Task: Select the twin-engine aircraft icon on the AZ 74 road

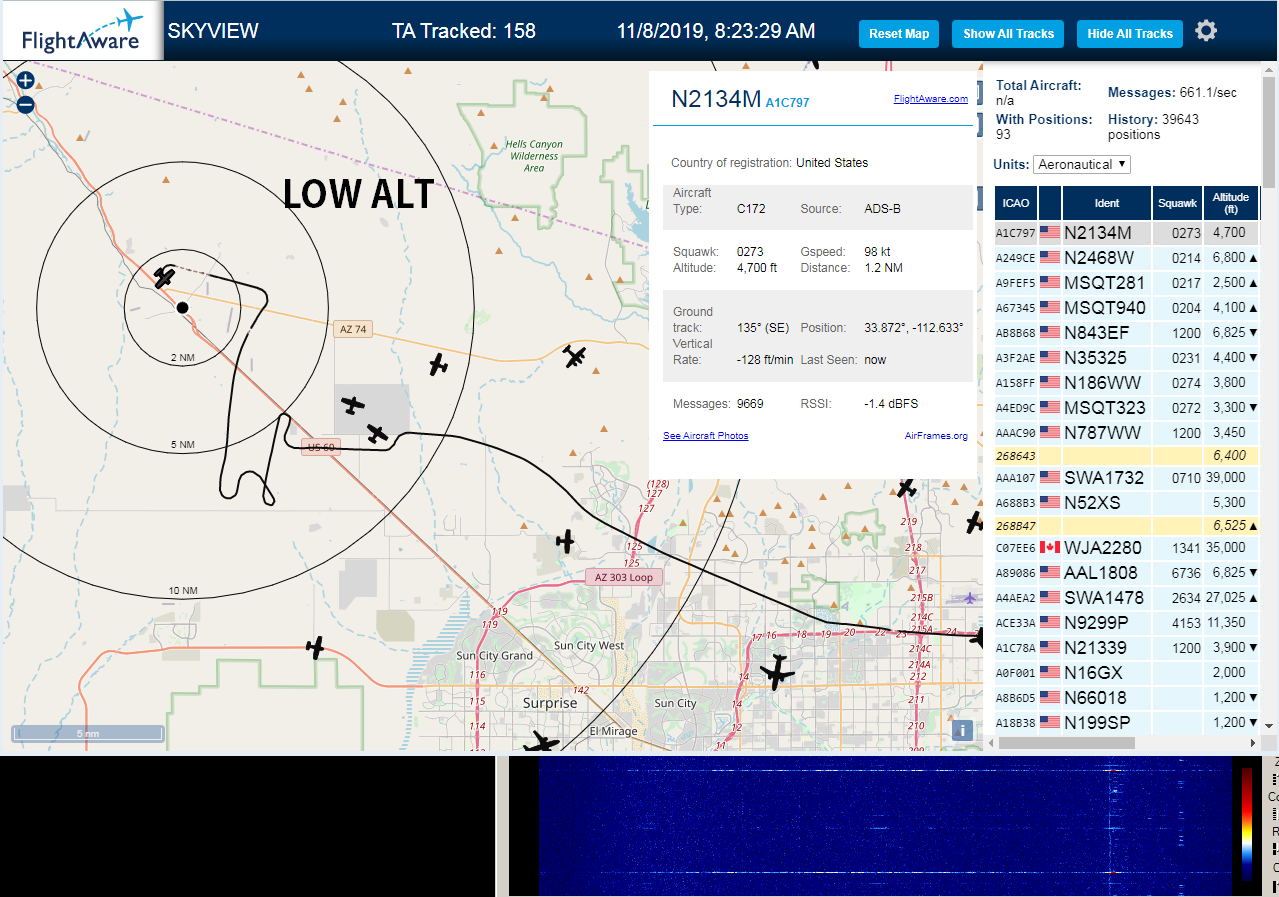Action: [574, 355]
